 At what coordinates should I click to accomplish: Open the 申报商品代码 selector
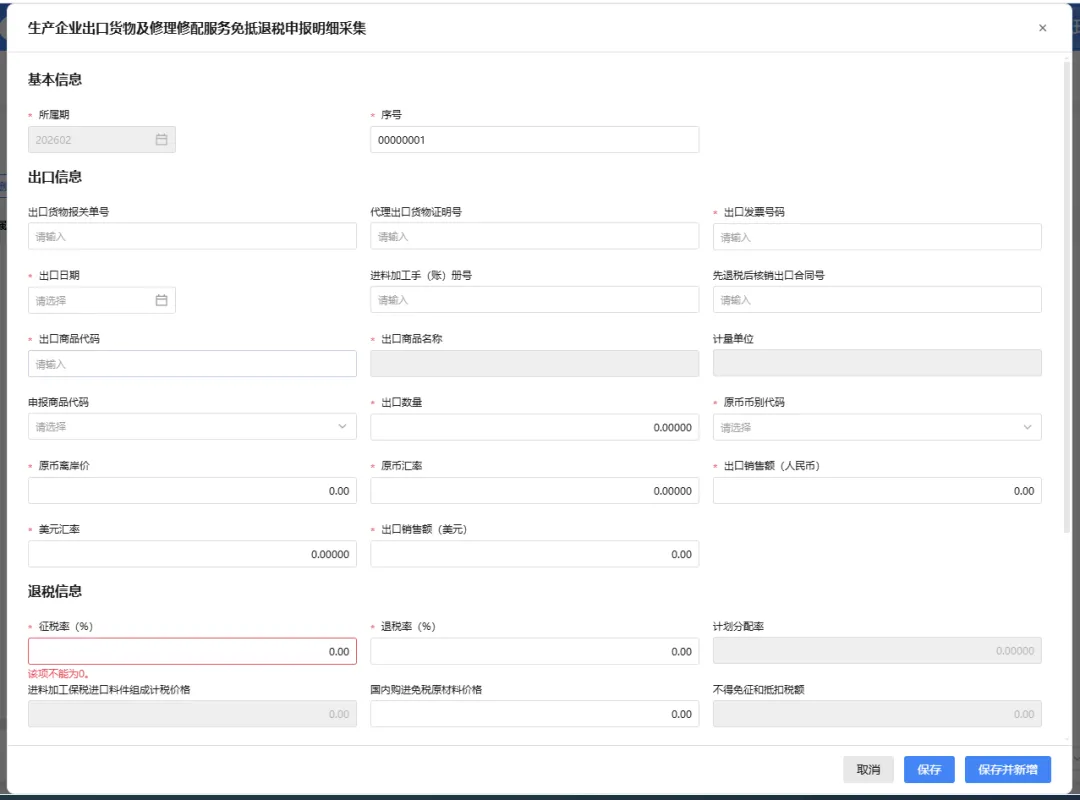click(190, 426)
